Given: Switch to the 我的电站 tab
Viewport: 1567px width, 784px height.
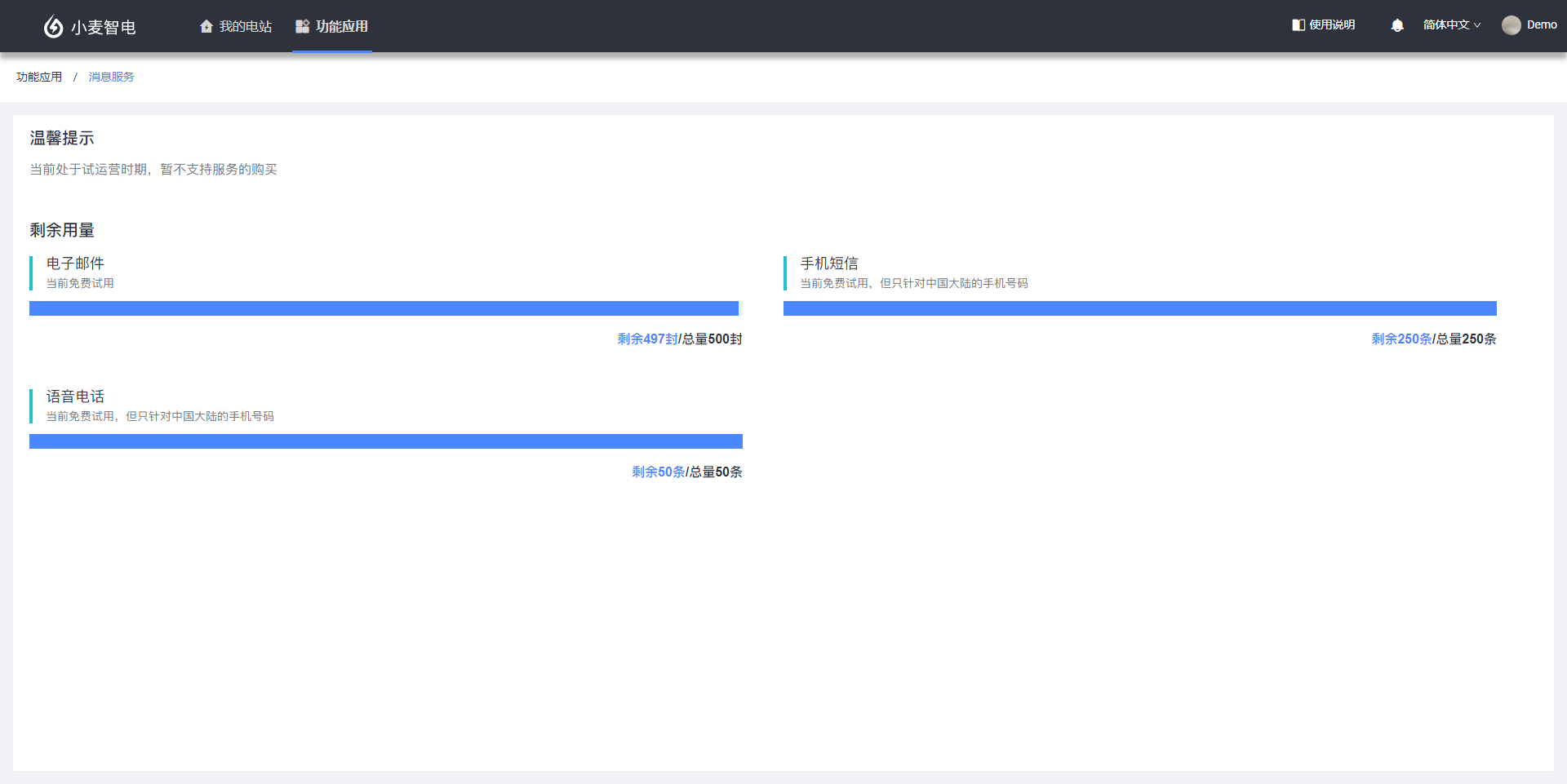Looking at the screenshot, I should (245, 26).
